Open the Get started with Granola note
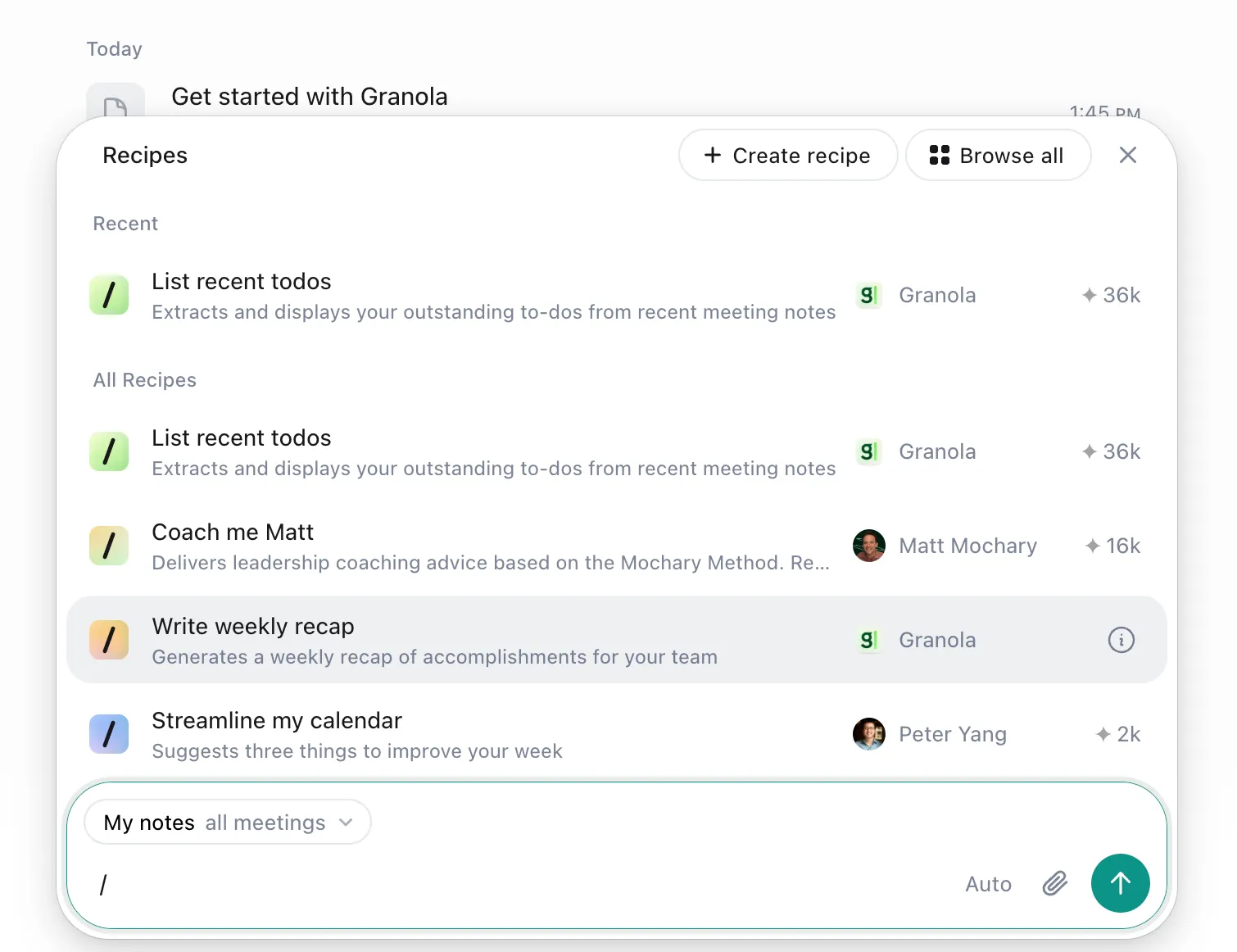Image resolution: width=1237 pixels, height=952 pixels. [x=310, y=97]
